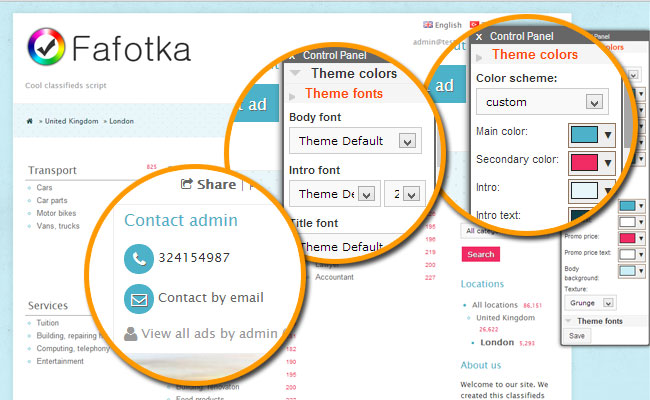Pick the Main color blue swatch

tap(584, 135)
